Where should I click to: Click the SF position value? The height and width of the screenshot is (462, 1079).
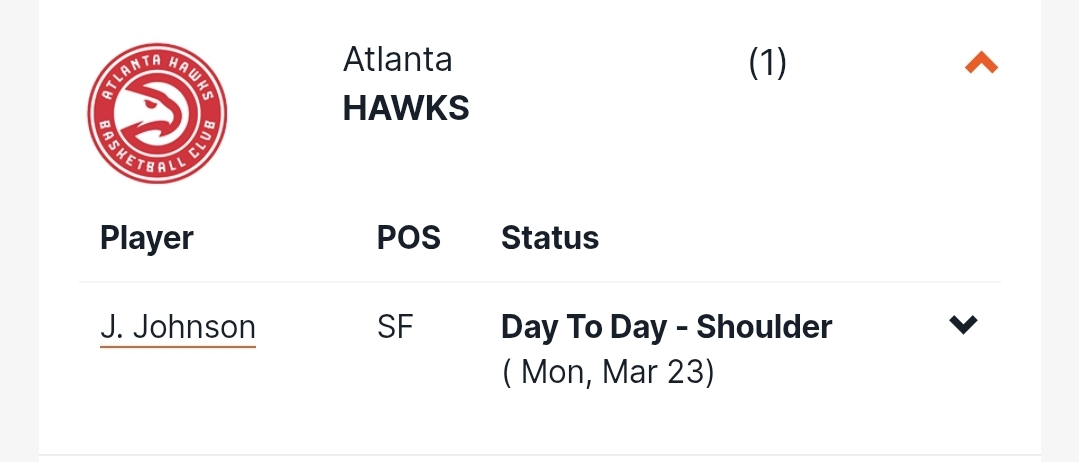(x=395, y=327)
